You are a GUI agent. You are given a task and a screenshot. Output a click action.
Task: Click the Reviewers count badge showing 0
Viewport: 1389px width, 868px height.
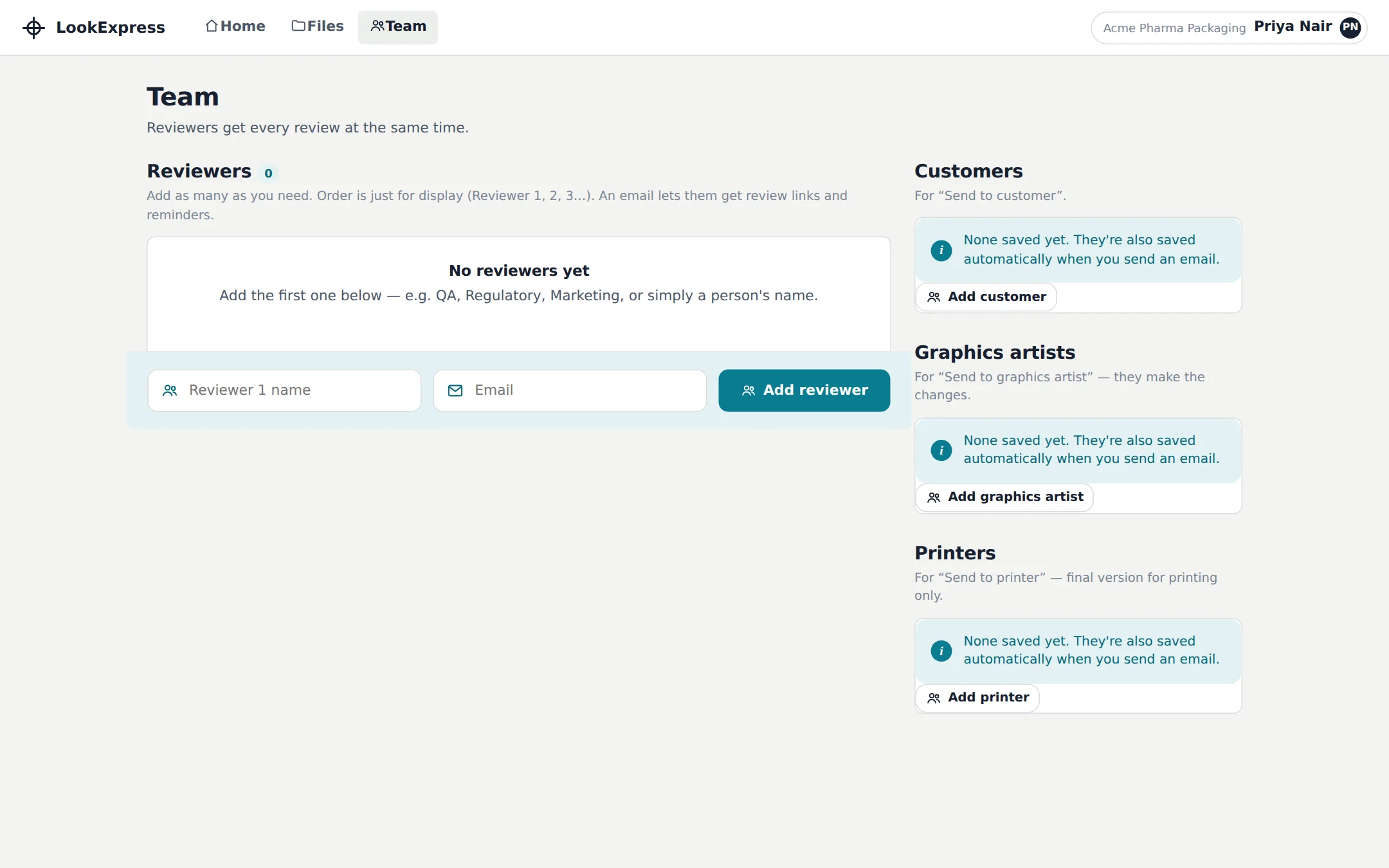269,173
